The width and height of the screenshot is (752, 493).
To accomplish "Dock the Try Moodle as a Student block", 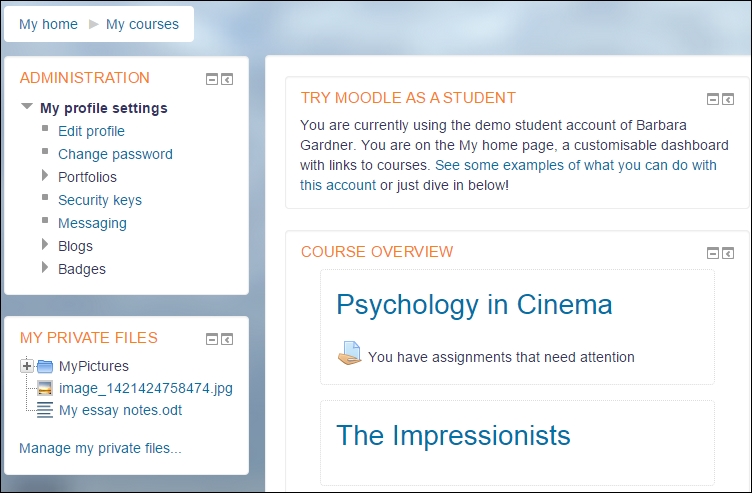I will [x=728, y=99].
